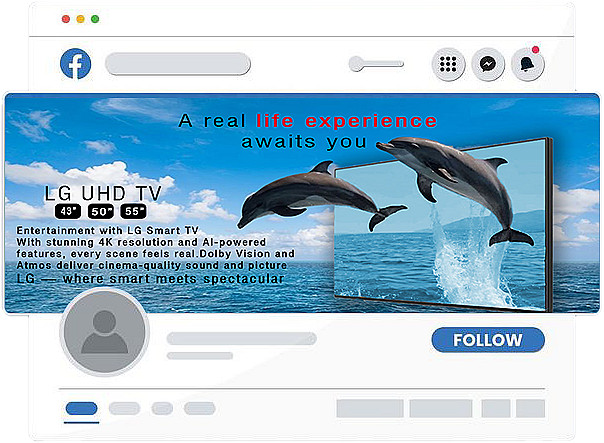Screen dimensions: 604x443
Task: Click the '50"' size badge
Action: [x=101, y=211]
